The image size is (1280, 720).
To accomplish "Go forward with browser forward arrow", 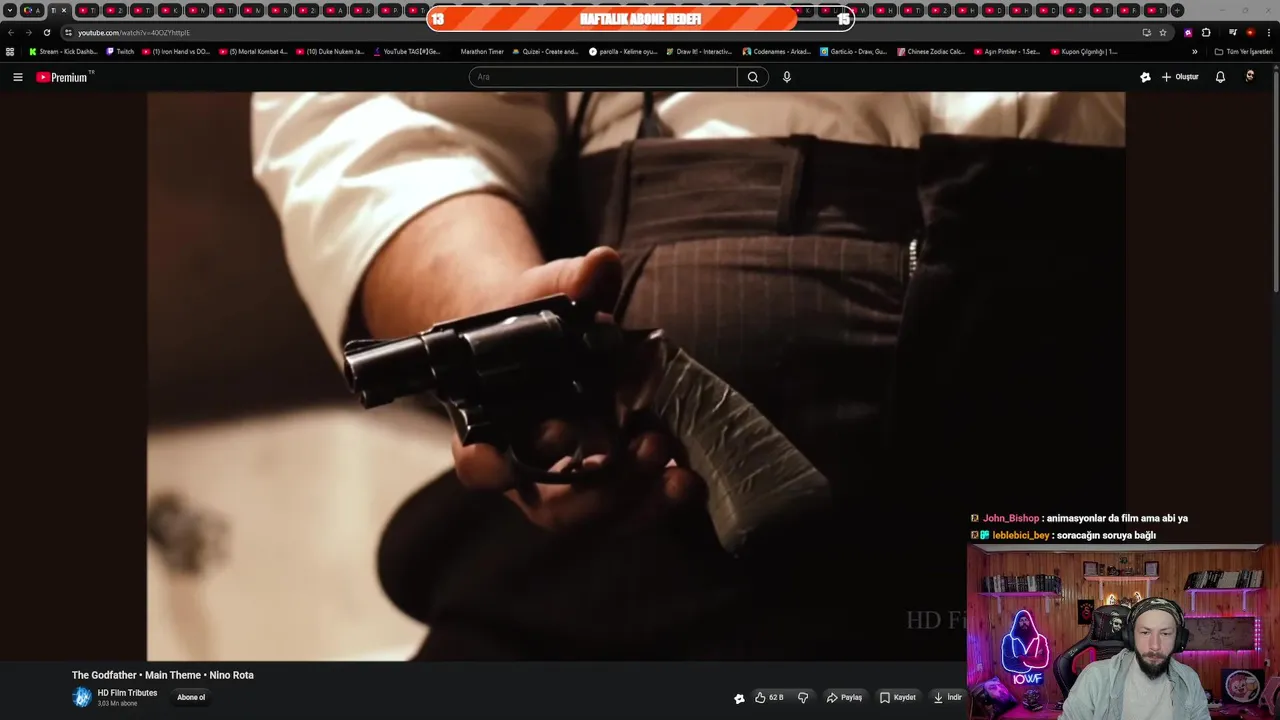I will [28, 32].
